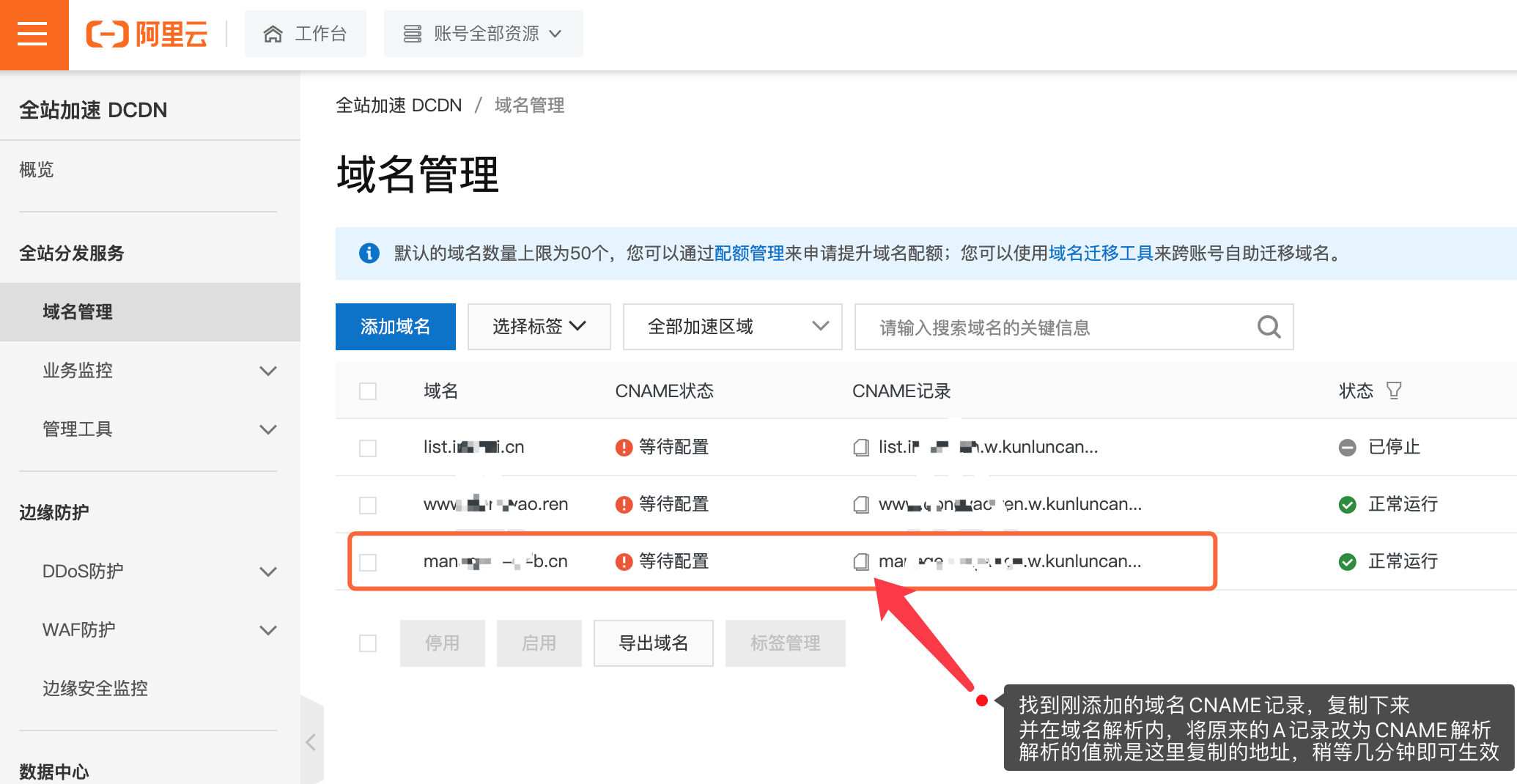
Task: Toggle the select-all checkbox in table header
Action: click(x=368, y=391)
